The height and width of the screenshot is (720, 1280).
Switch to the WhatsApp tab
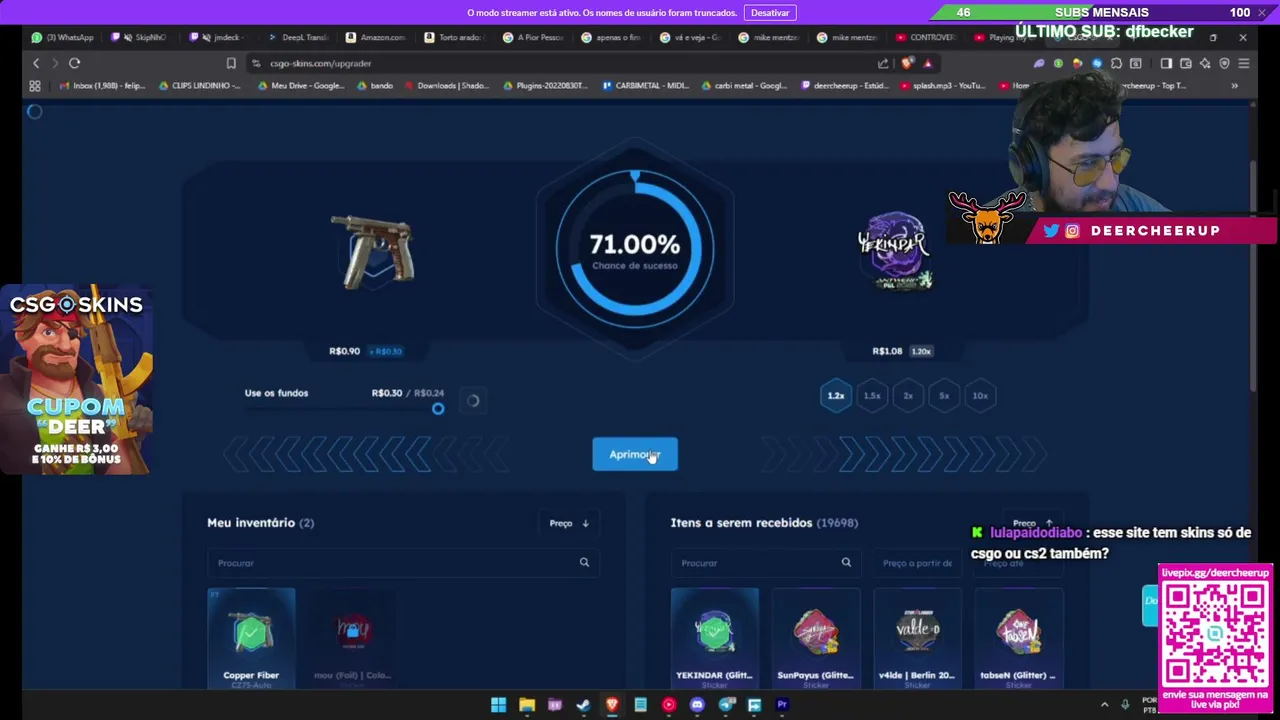(64, 37)
